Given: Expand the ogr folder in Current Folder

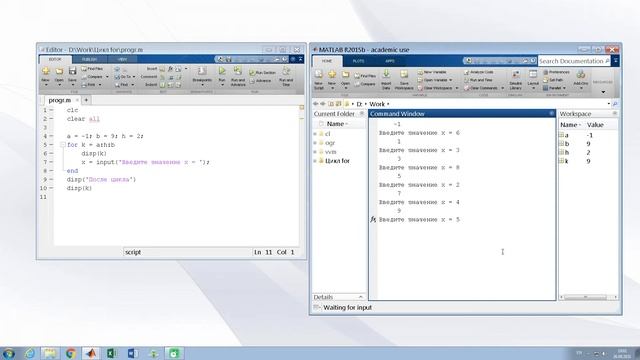Looking at the screenshot, I should click(x=315, y=143).
